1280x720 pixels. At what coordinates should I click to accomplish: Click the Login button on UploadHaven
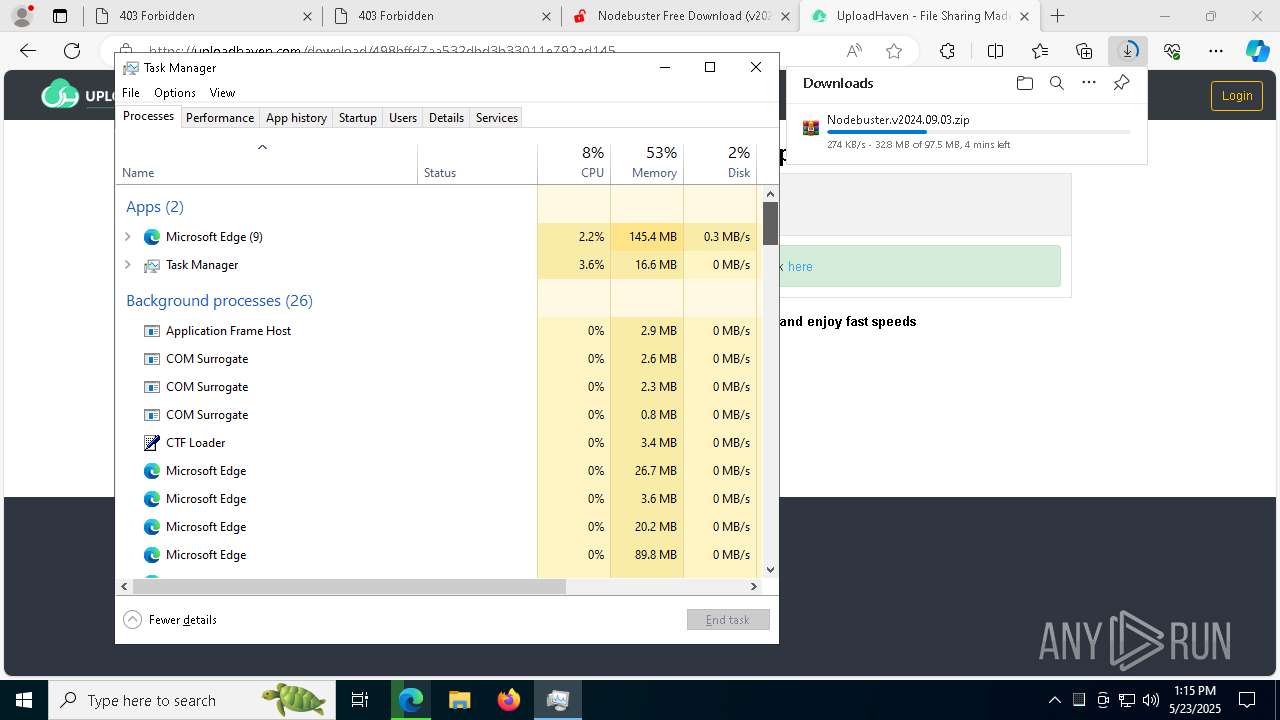1237,96
